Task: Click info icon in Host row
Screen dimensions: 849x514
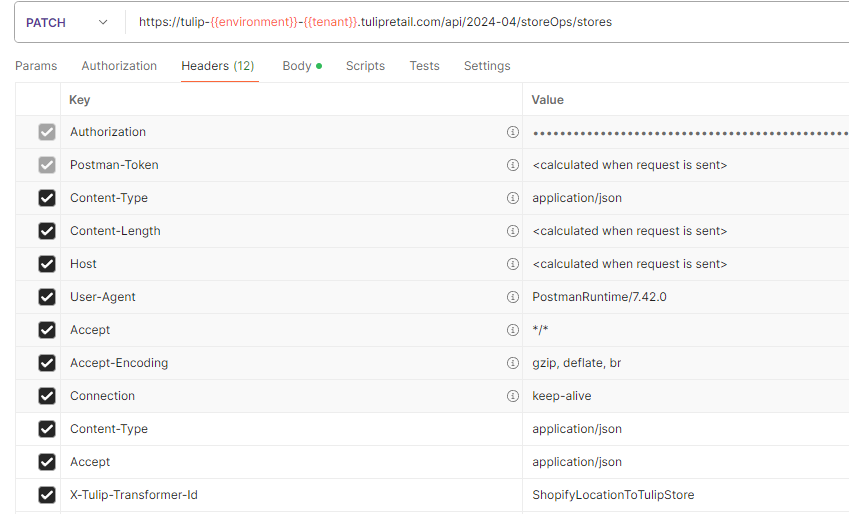Action: click(x=512, y=264)
